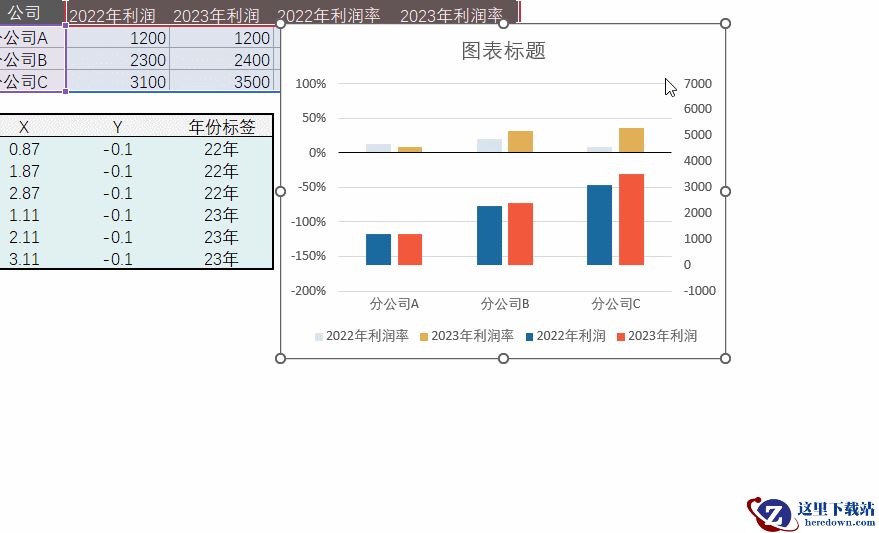Click the 2023年利润率 legend entry
This screenshot has height=533, width=879.
tap(467, 336)
